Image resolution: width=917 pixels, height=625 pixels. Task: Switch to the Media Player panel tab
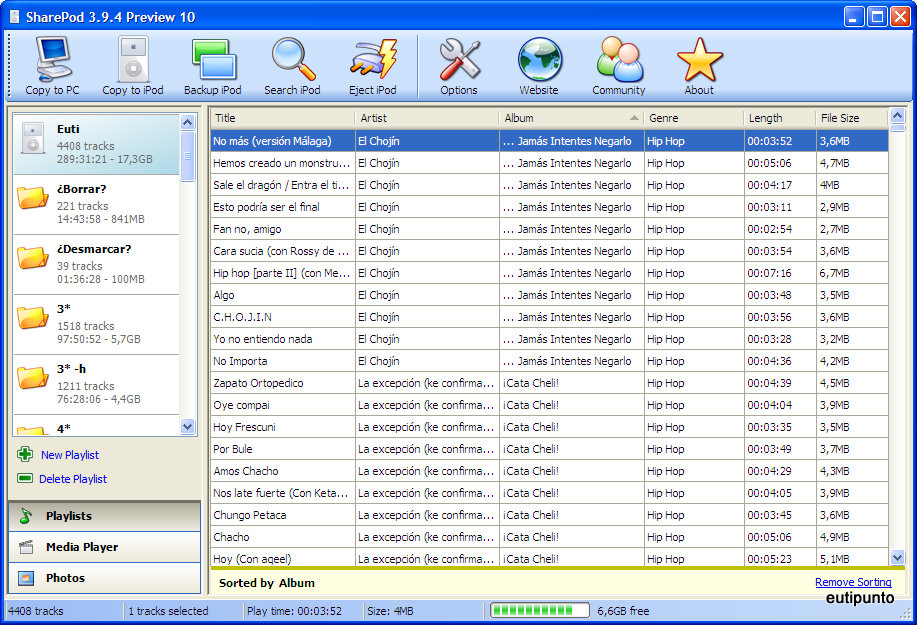[x=104, y=547]
